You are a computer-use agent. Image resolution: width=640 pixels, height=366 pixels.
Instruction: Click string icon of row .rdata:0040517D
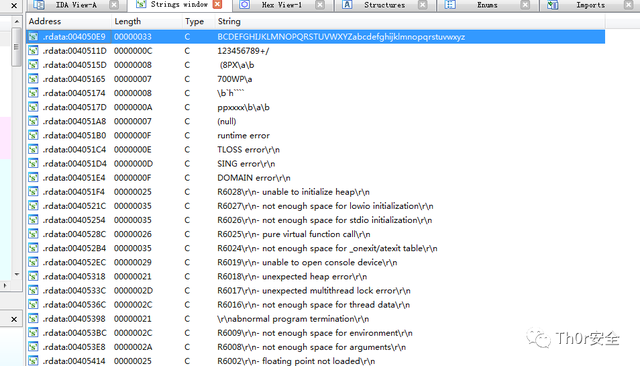coord(33,107)
